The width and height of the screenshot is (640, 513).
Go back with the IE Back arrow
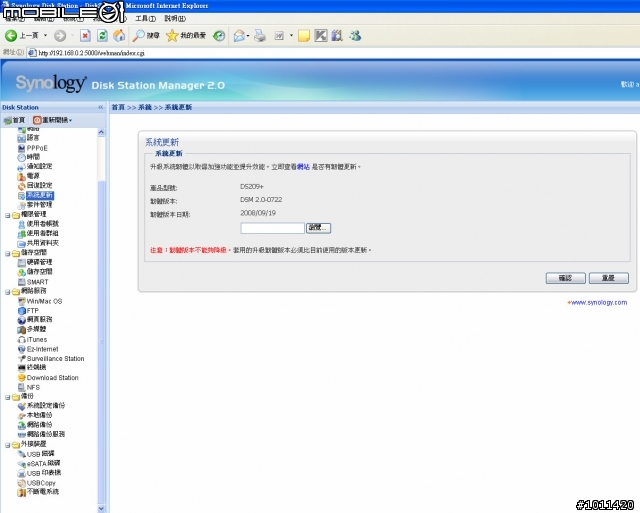click(x=11, y=36)
